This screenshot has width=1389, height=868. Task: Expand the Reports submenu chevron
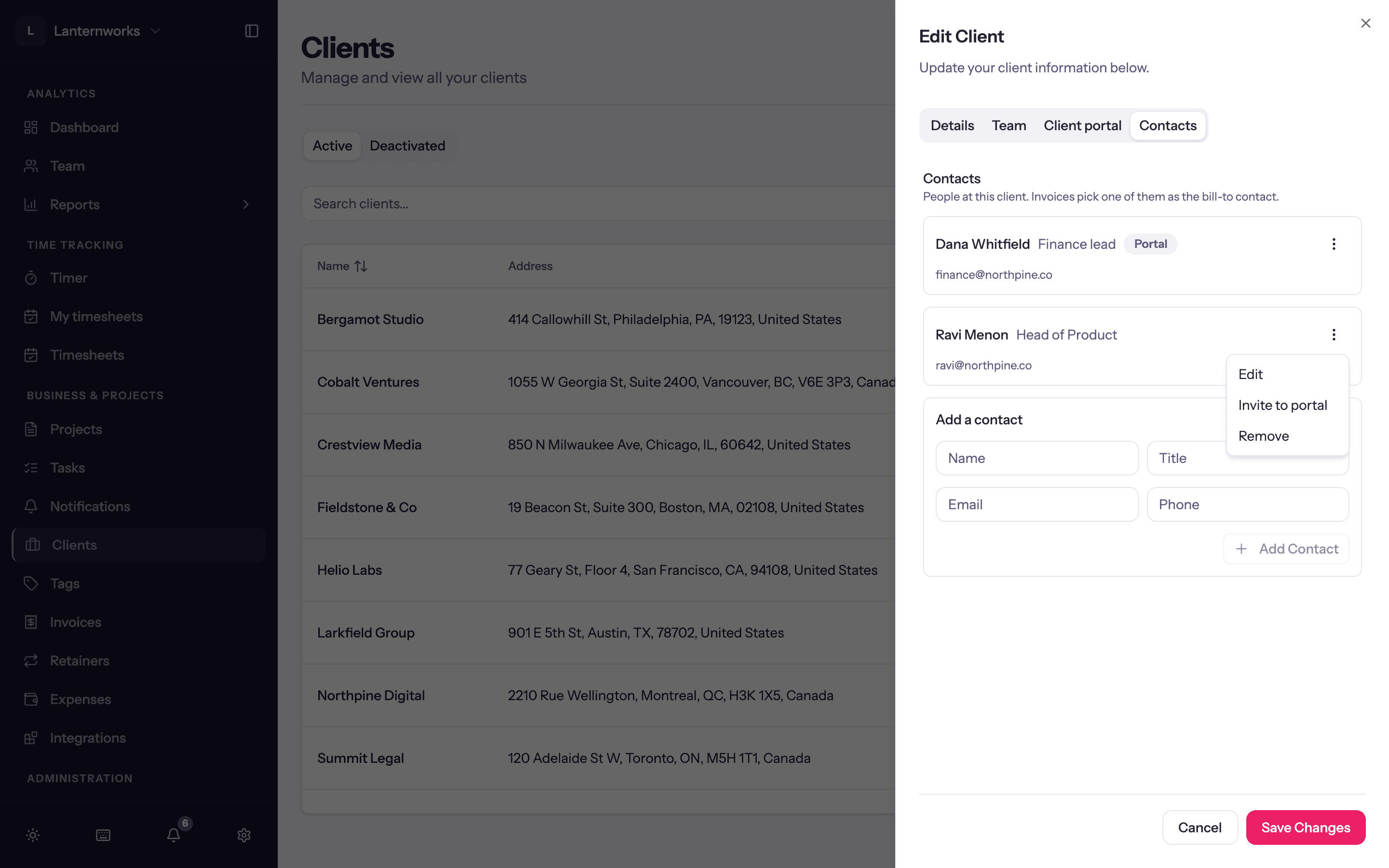point(245,204)
